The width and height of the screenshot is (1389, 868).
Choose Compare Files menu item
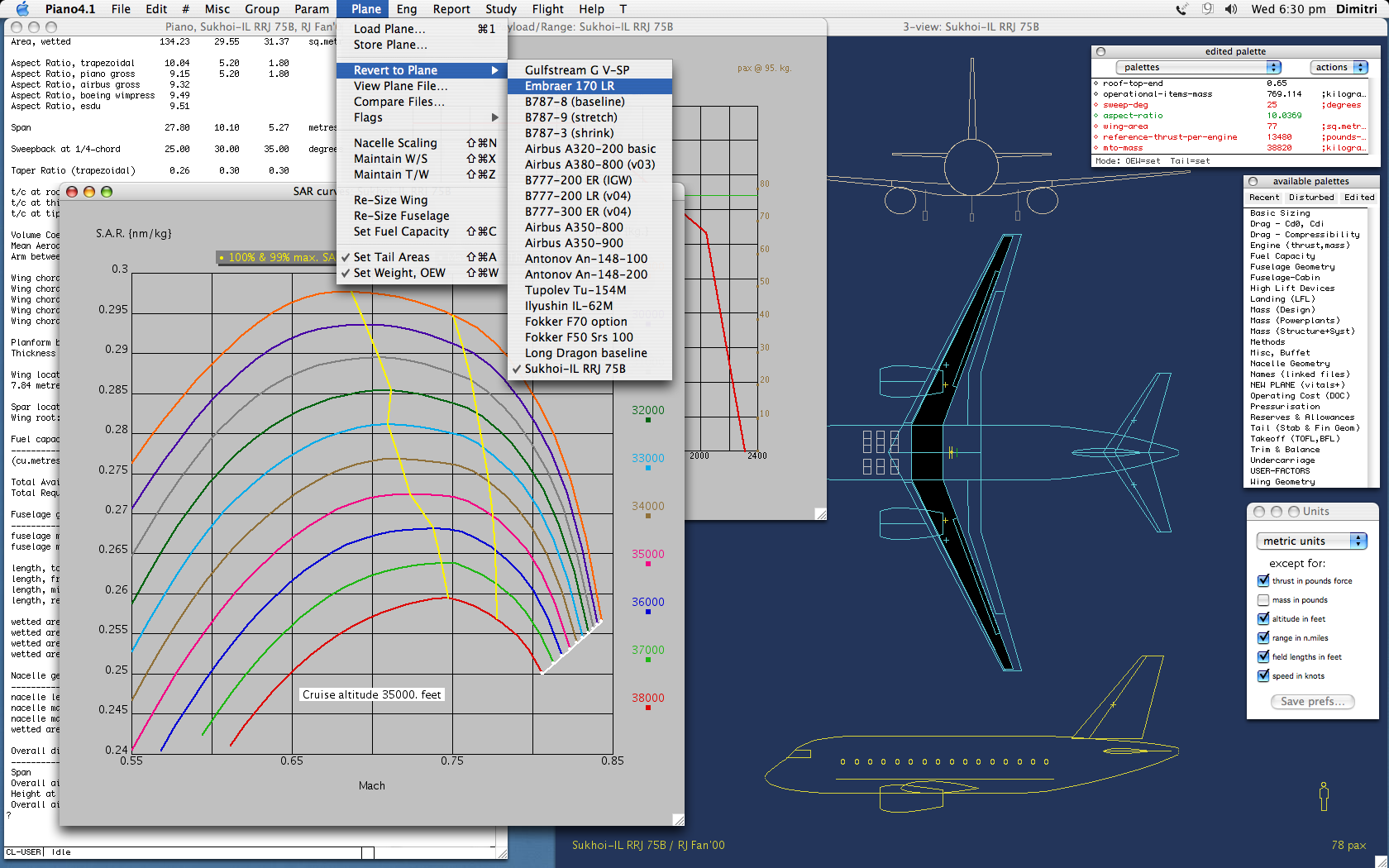[x=422, y=102]
